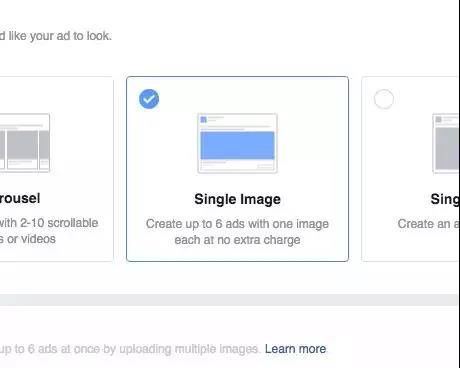The height and width of the screenshot is (368, 460).
Task: Select the empty radio circle on right card
Action: pos(384,99)
